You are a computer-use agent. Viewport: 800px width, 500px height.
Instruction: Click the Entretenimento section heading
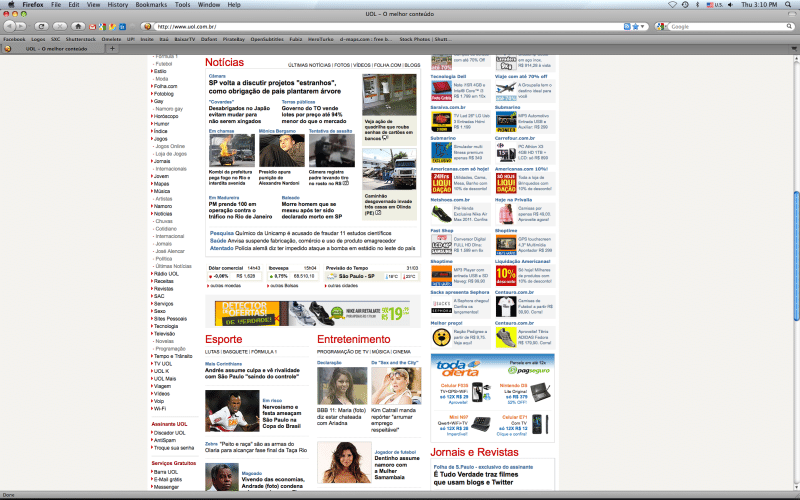pyautogui.click(x=354, y=339)
